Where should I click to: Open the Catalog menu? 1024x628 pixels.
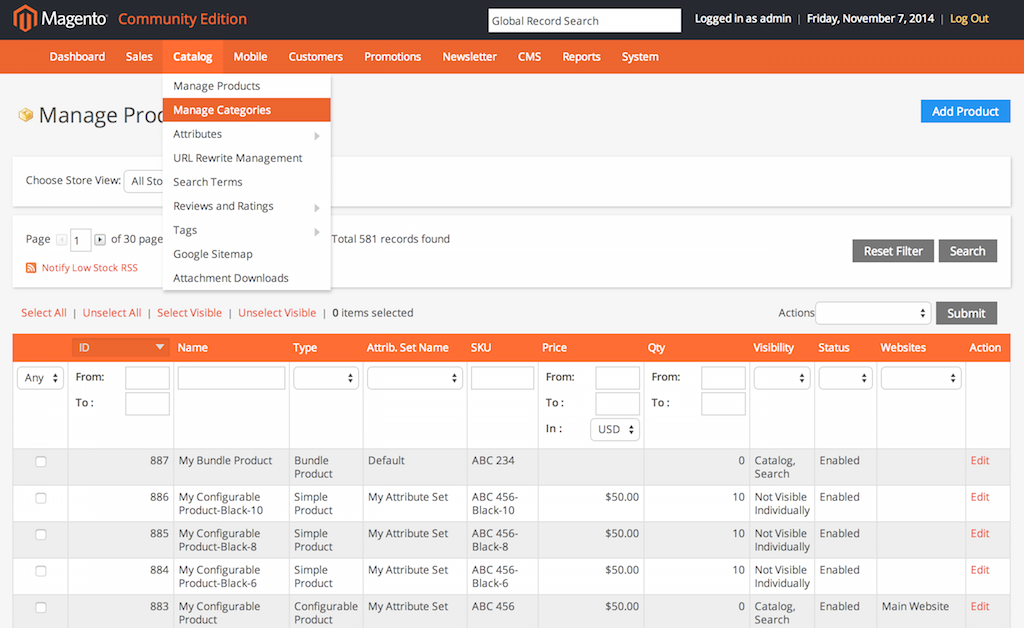[x=193, y=57]
